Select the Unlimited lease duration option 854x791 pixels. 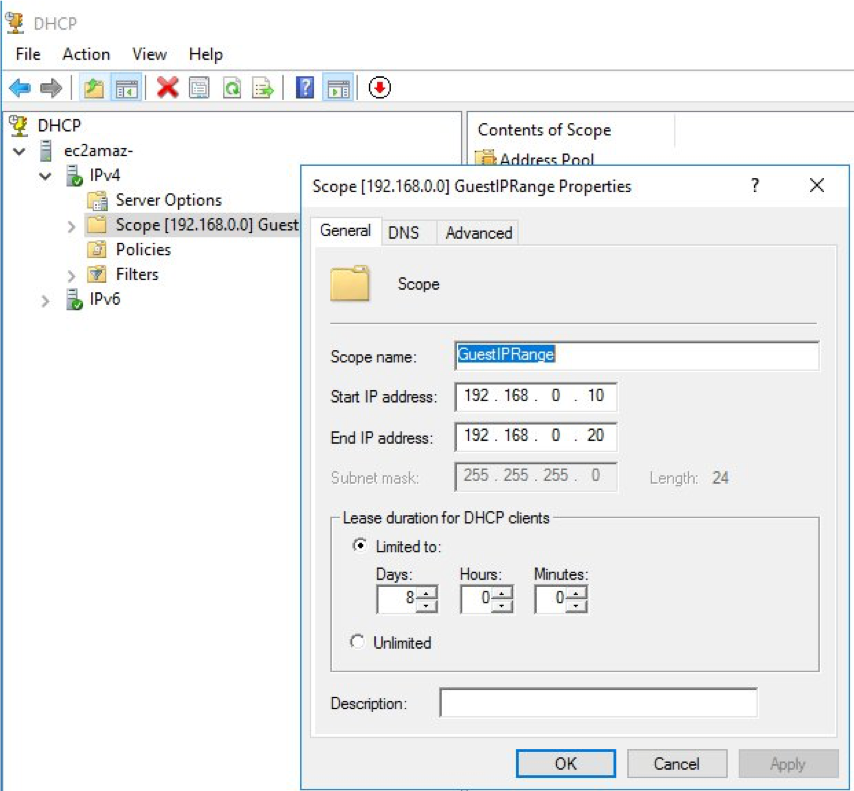click(358, 642)
